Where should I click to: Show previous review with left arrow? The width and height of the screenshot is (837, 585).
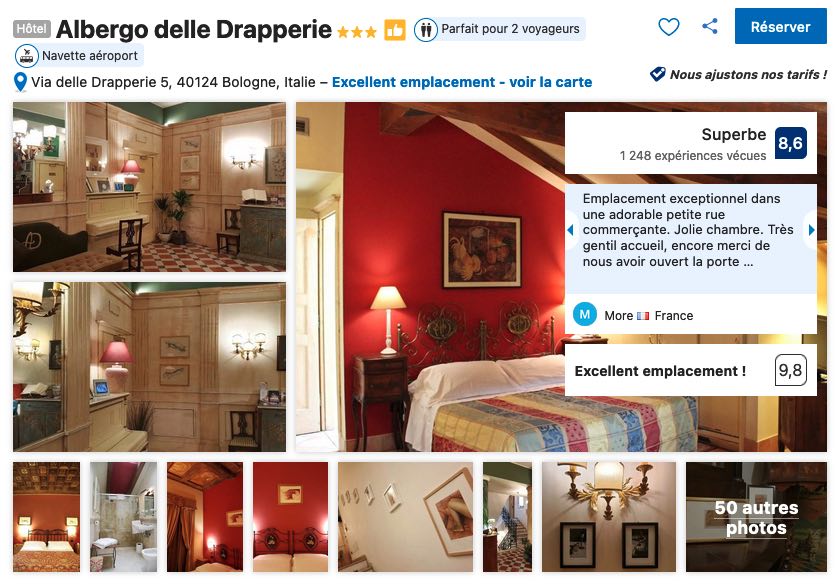pyautogui.click(x=570, y=230)
